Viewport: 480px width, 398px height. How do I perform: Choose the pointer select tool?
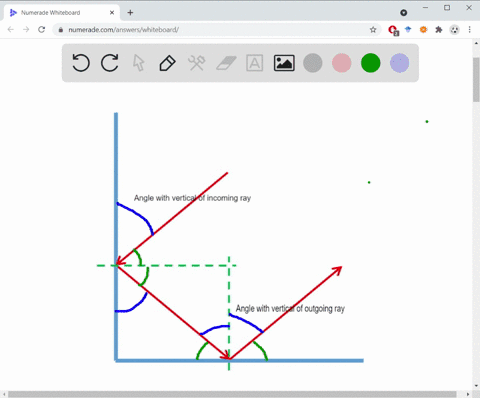coord(138,63)
